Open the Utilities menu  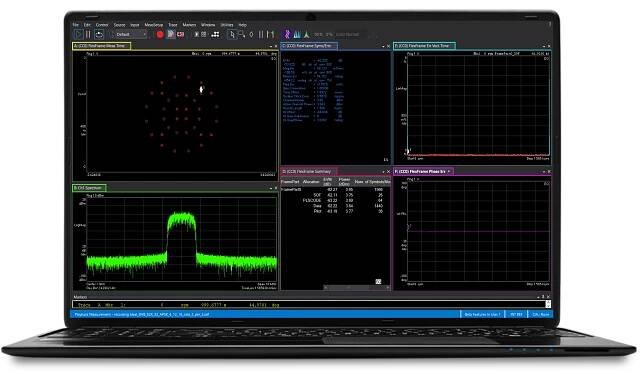(x=226, y=25)
